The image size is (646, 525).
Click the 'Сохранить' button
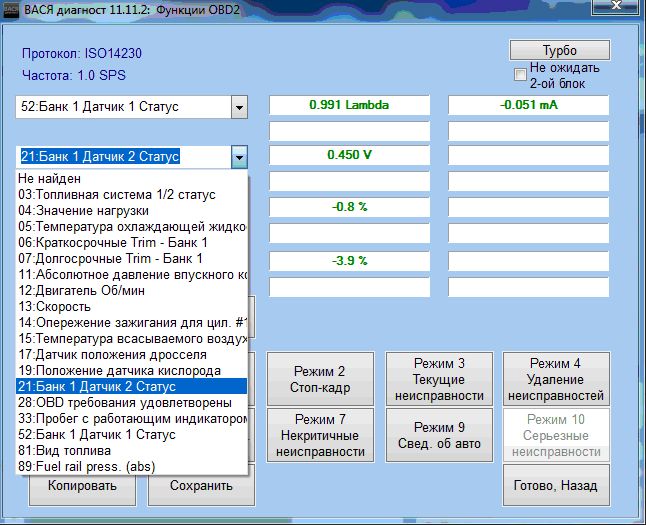coord(201,485)
